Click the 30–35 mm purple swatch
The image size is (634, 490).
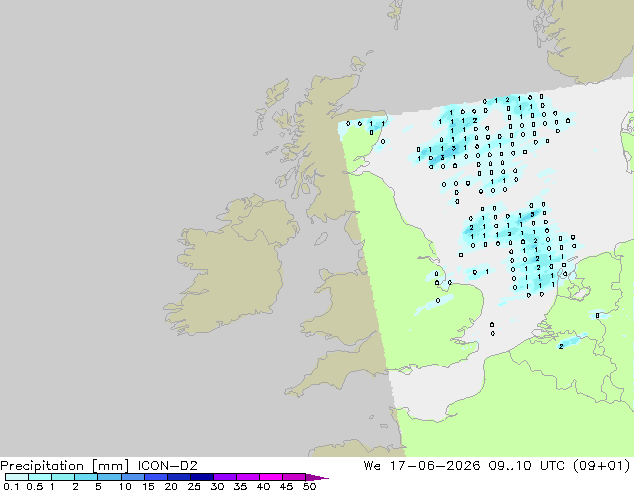click(224, 477)
